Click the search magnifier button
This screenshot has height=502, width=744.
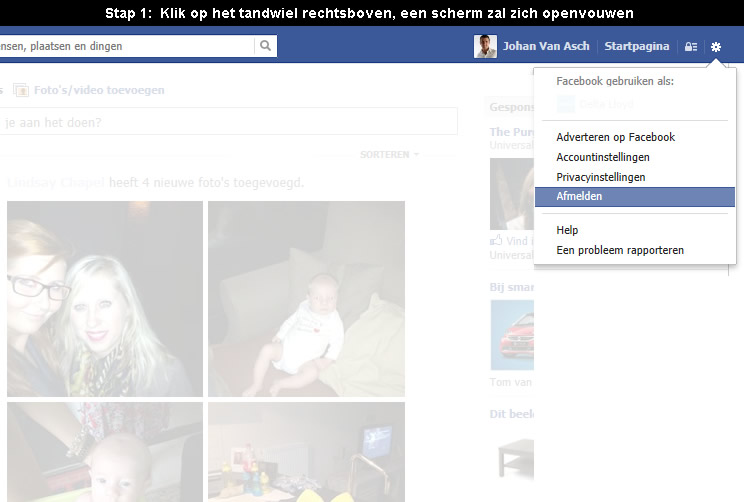[266, 46]
